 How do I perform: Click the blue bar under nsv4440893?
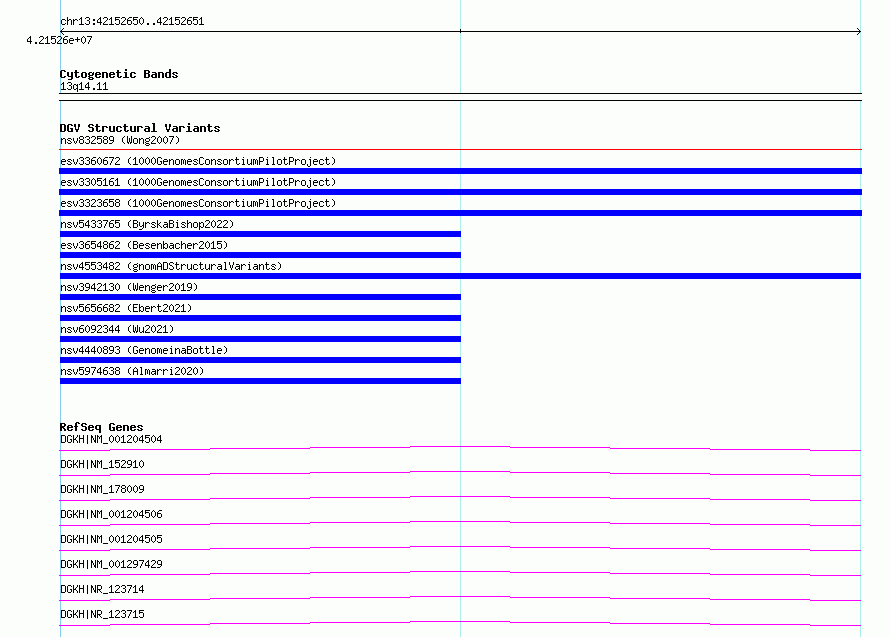point(260,360)
